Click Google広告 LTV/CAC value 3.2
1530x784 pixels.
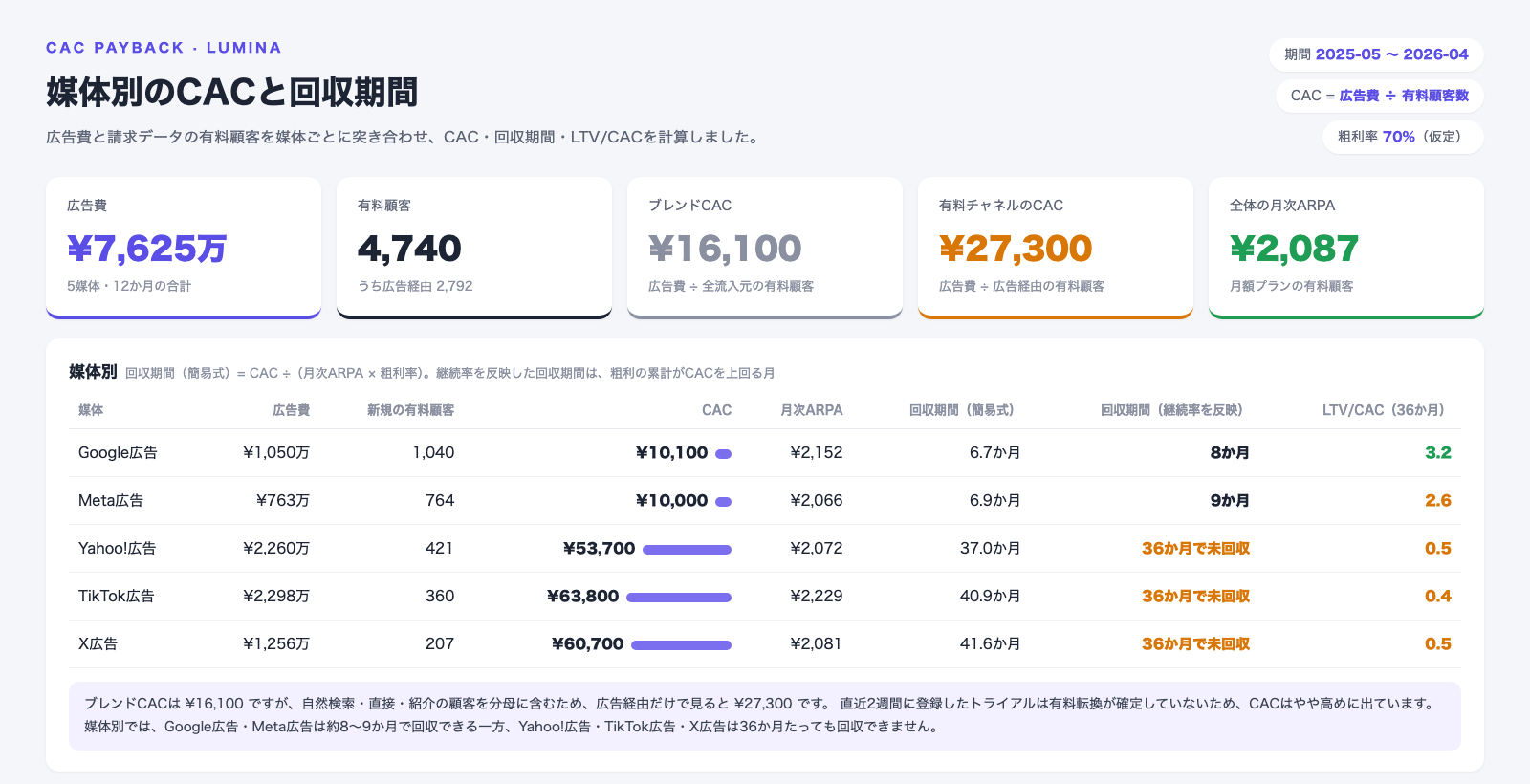1438,453
